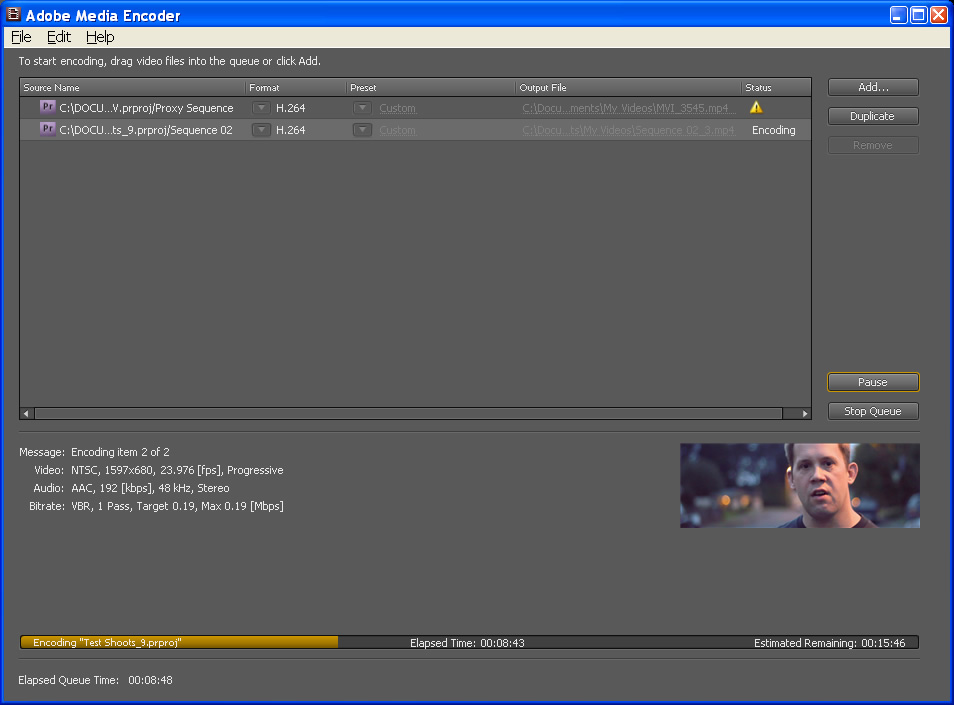Screen dimensions: 954x705
Task: Open the Custom preset link for Proxy Sequence
Action: [397, 108]
